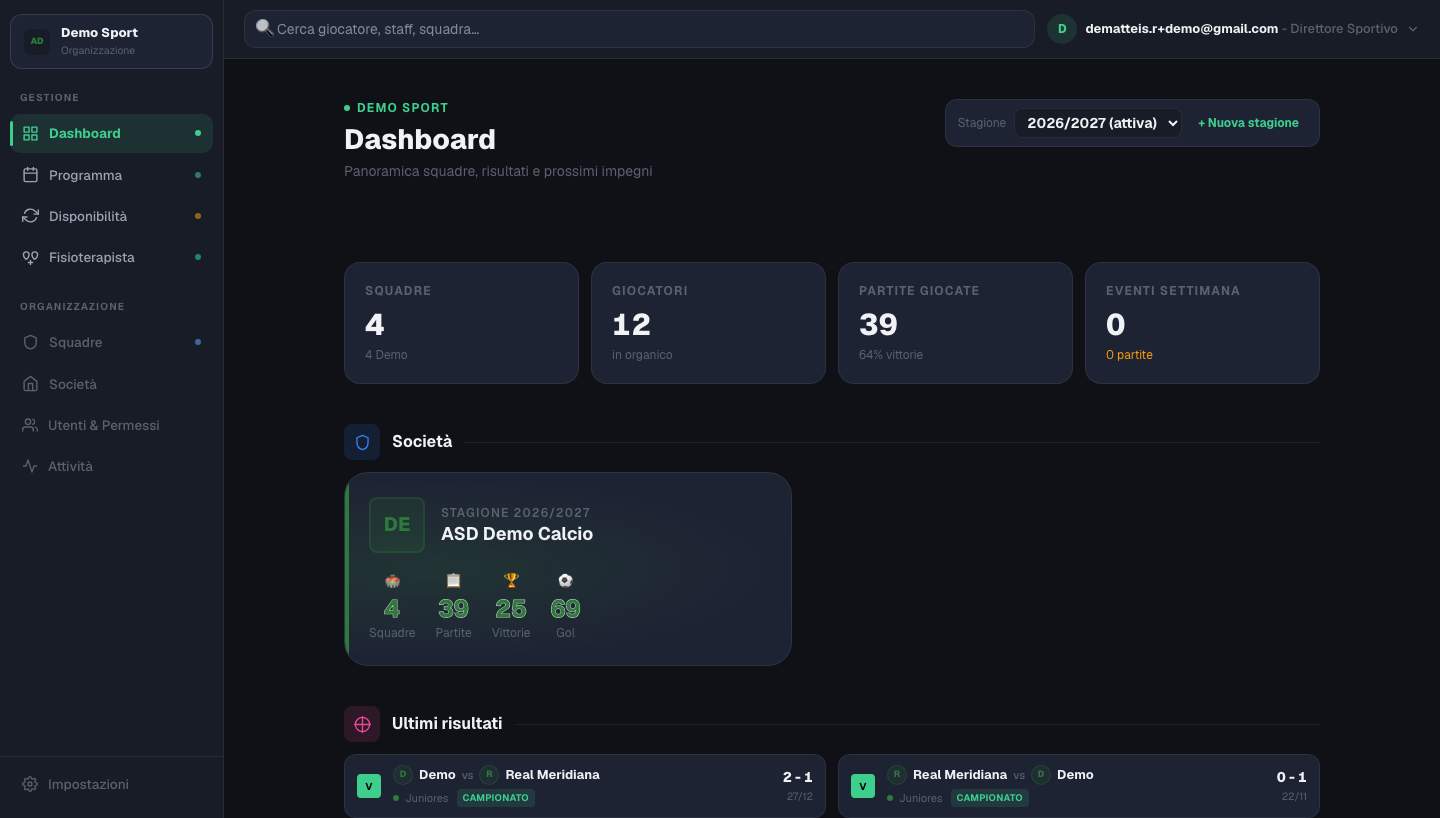Screen dimensions: 1440x818
Task: Click the orange '0 partite' text
Action: point(1129,355)
